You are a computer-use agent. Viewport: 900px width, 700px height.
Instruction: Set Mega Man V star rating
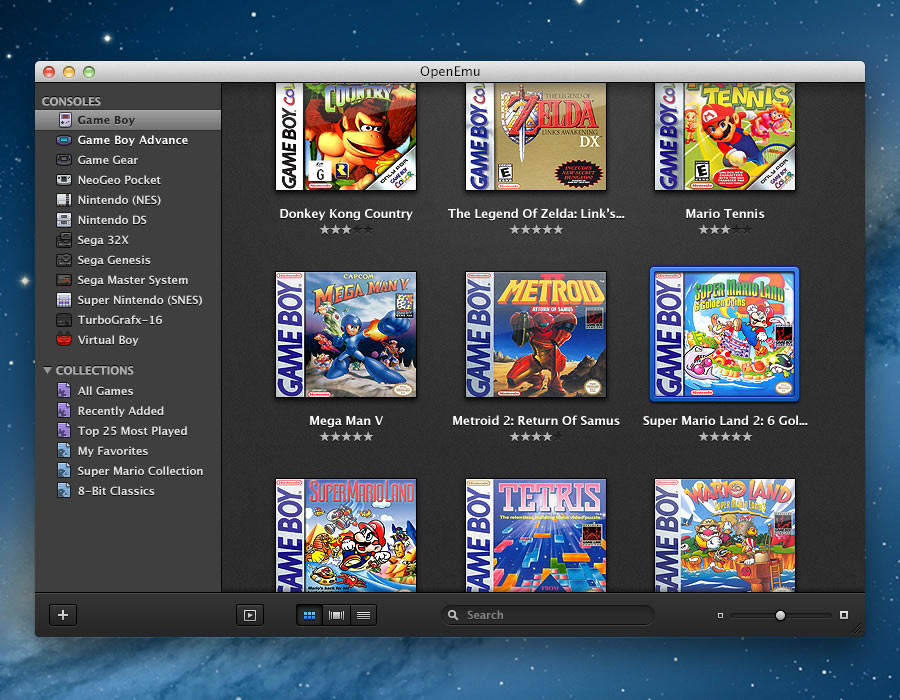(346, 437)
